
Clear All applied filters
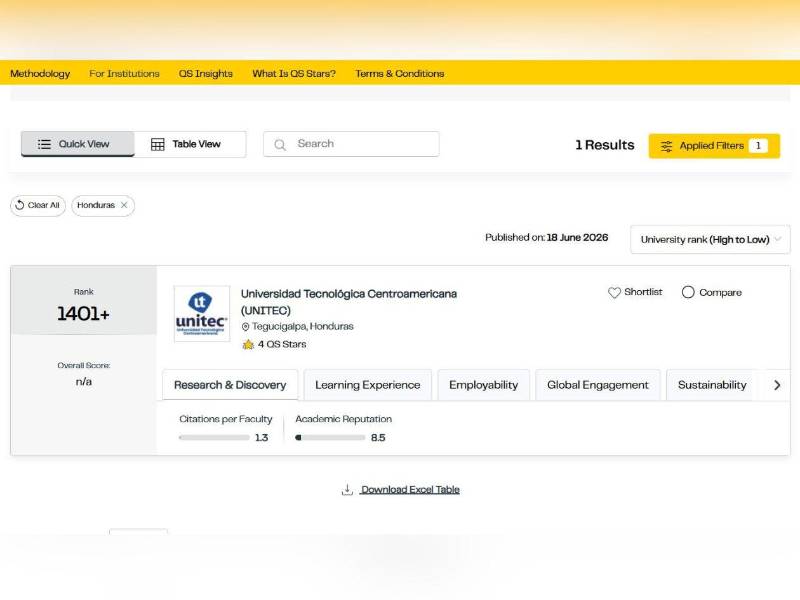click(38, 206)
